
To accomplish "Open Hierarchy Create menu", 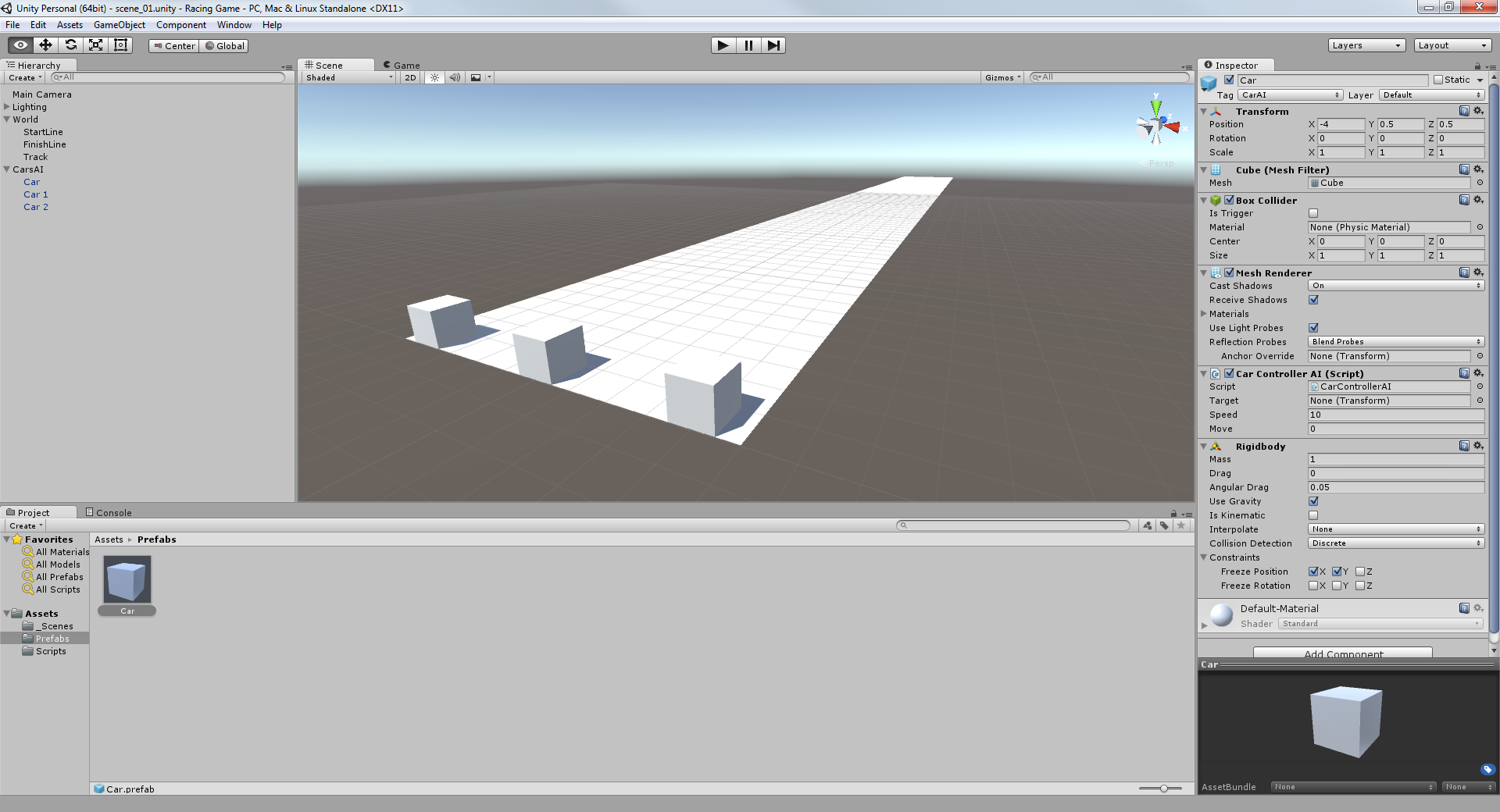I will 25,77.
